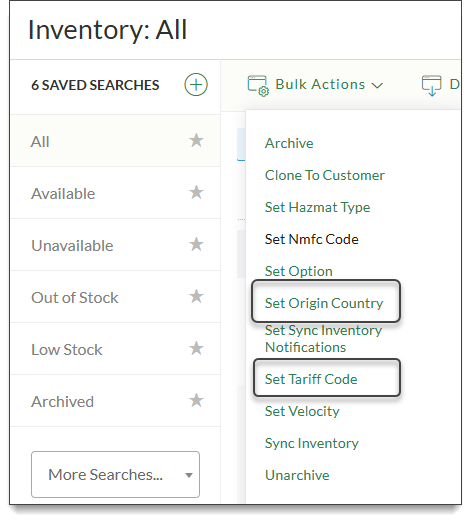Add a new saved search with plus icon
The width and height of the screenshot is (471, 523).
click(196, 84)
